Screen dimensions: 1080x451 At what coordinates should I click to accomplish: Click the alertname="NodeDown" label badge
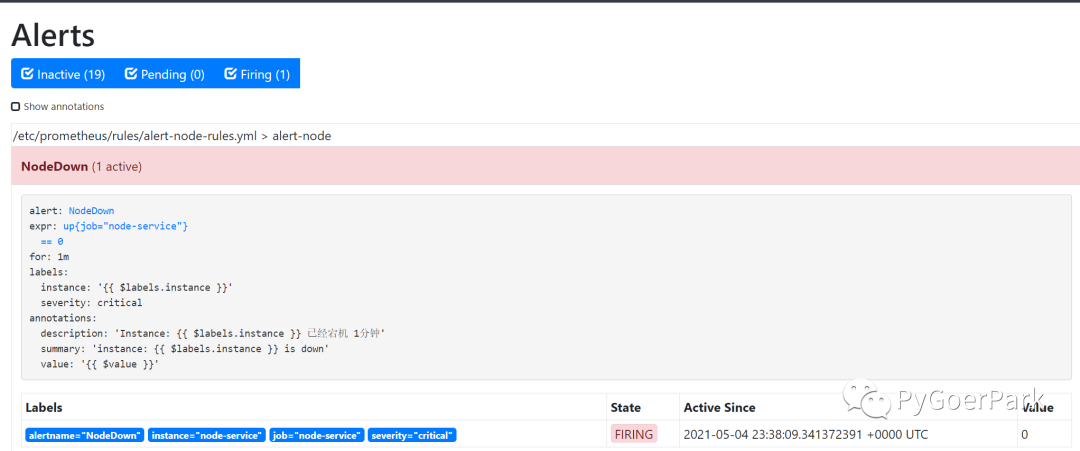pyautogui.click(x=85, y=435)
